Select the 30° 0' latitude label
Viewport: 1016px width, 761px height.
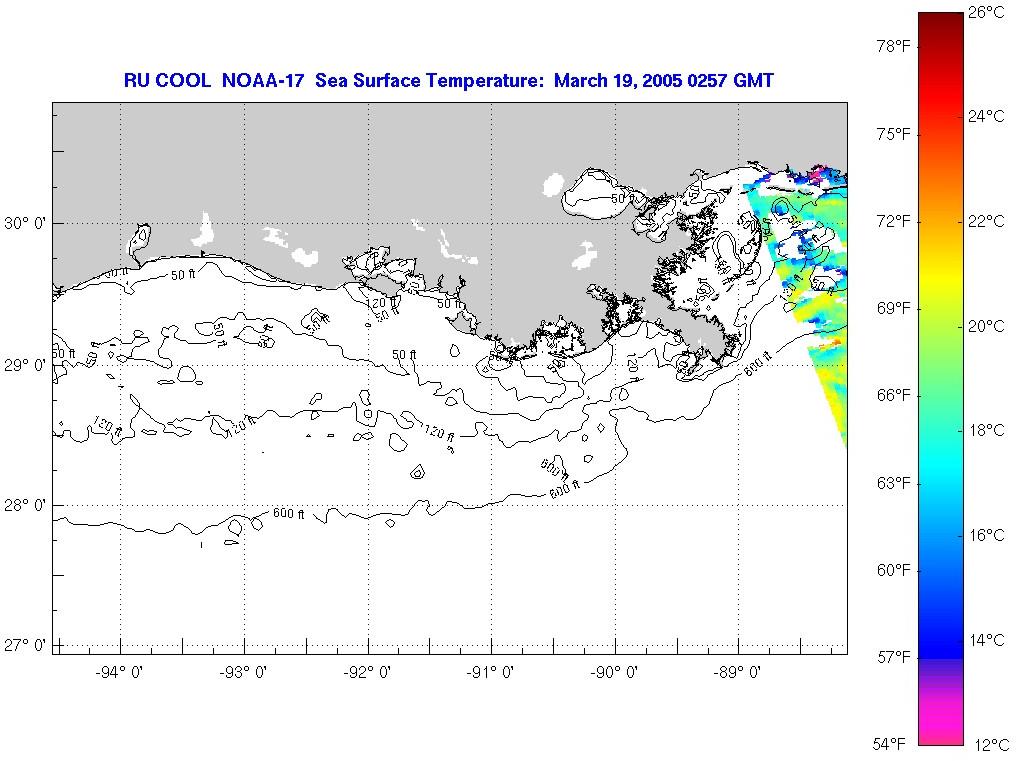pos(25,224)
